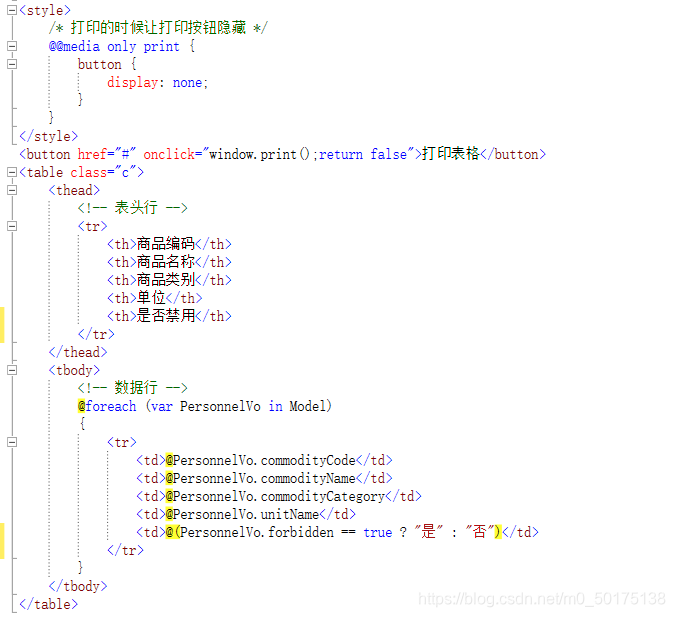675x617 pixels.
Task: Click 'Model' in the foreach statement
Action: (307, 406)
